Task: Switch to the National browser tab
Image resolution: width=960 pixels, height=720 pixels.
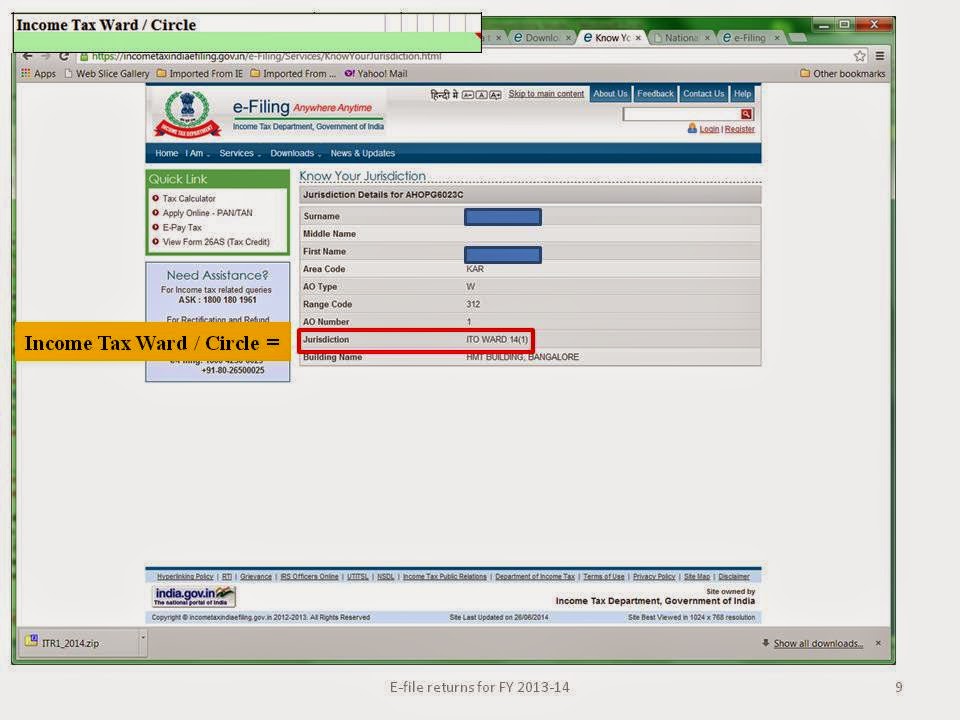Action: pos(680,38)
